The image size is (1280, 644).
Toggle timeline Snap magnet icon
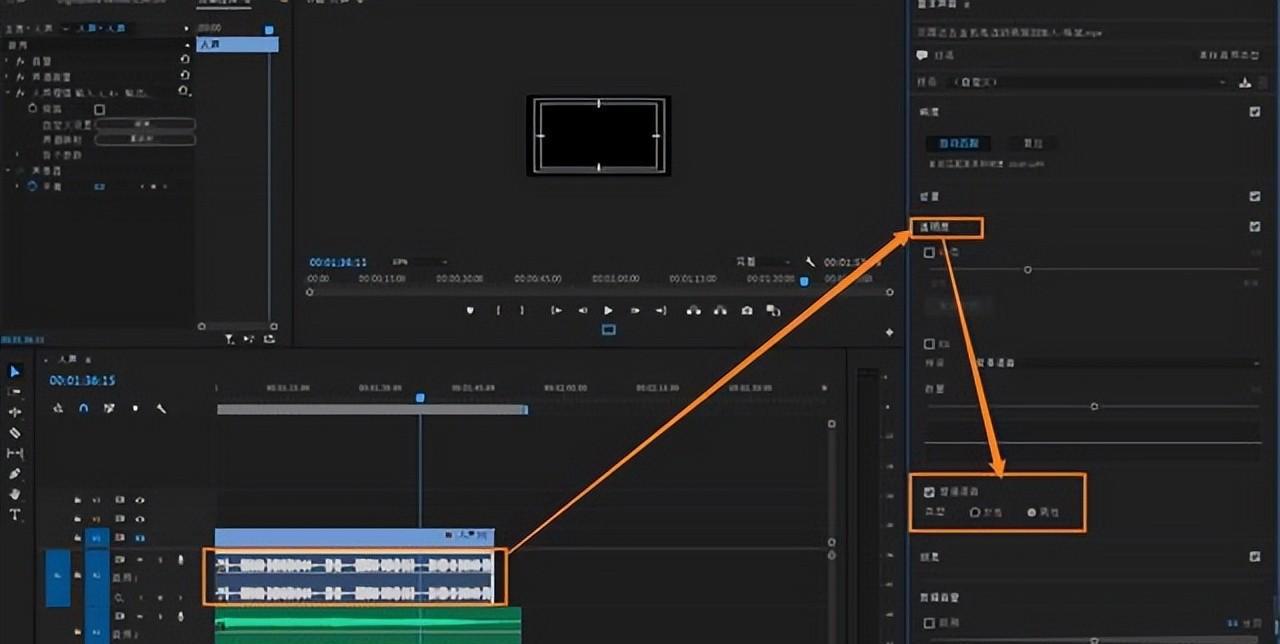[84, 408]
